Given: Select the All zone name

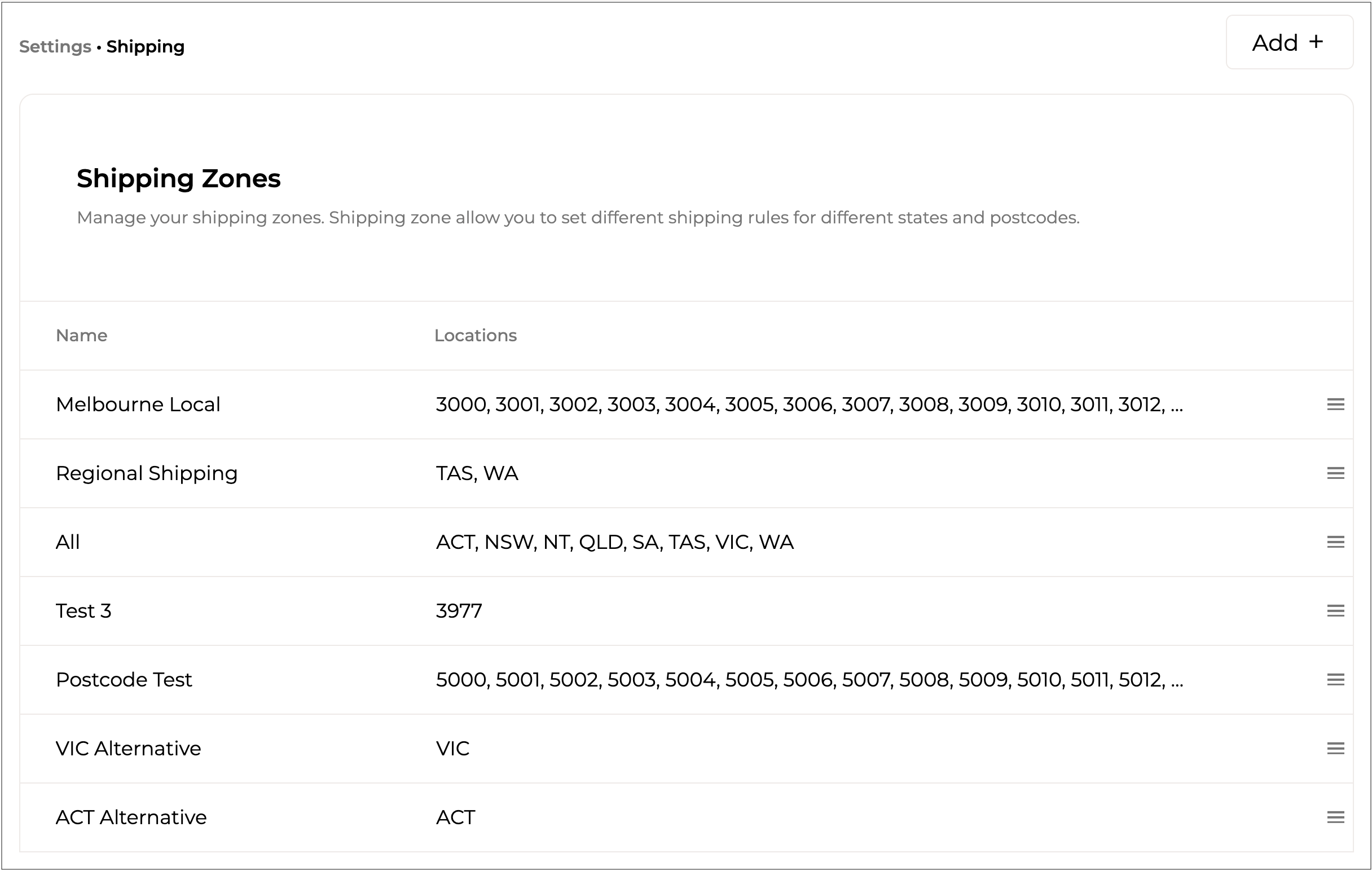Looking at the screenshot, I should [68, 542].
